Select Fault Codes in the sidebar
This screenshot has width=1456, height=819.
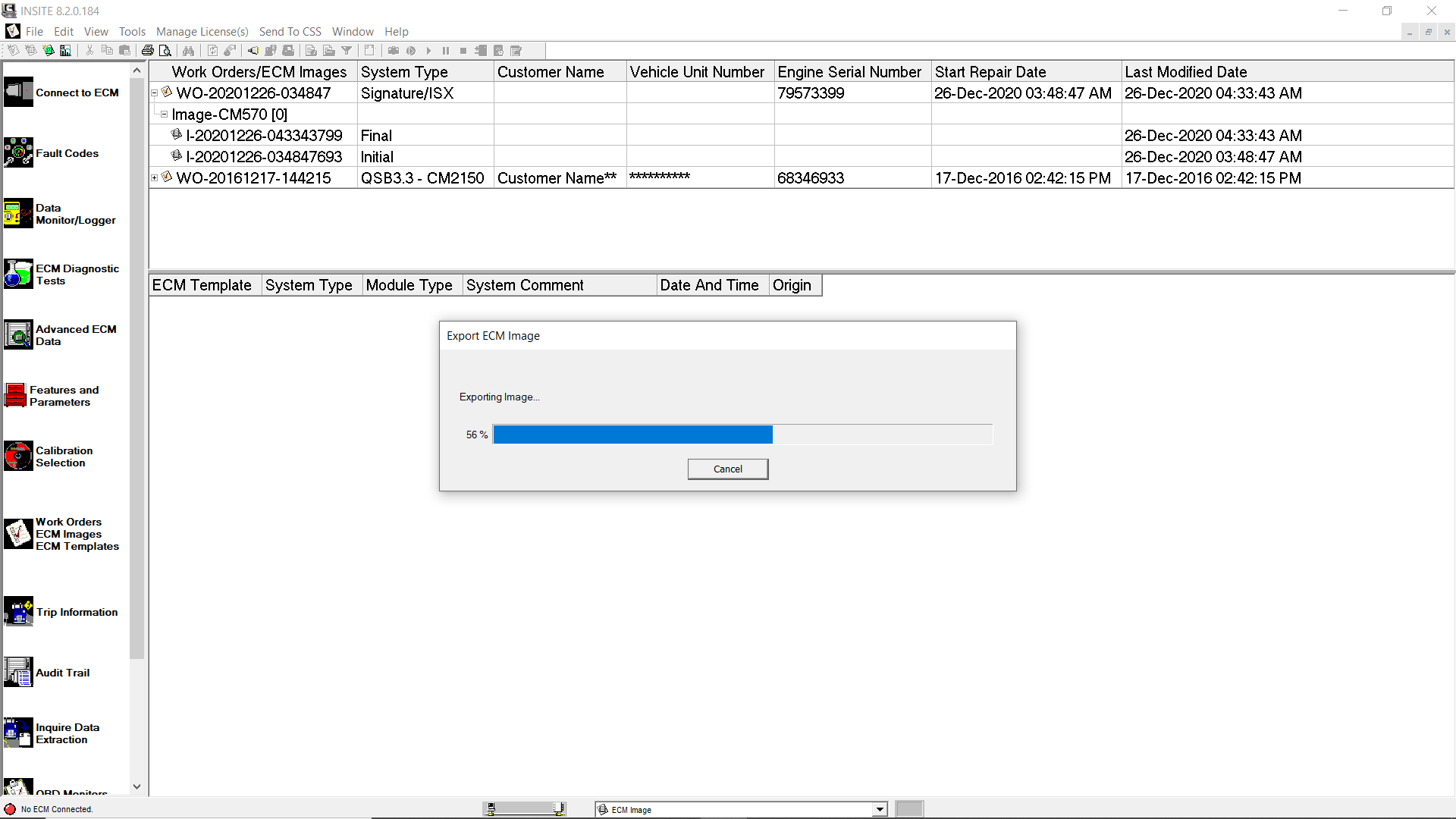[67, 153]
